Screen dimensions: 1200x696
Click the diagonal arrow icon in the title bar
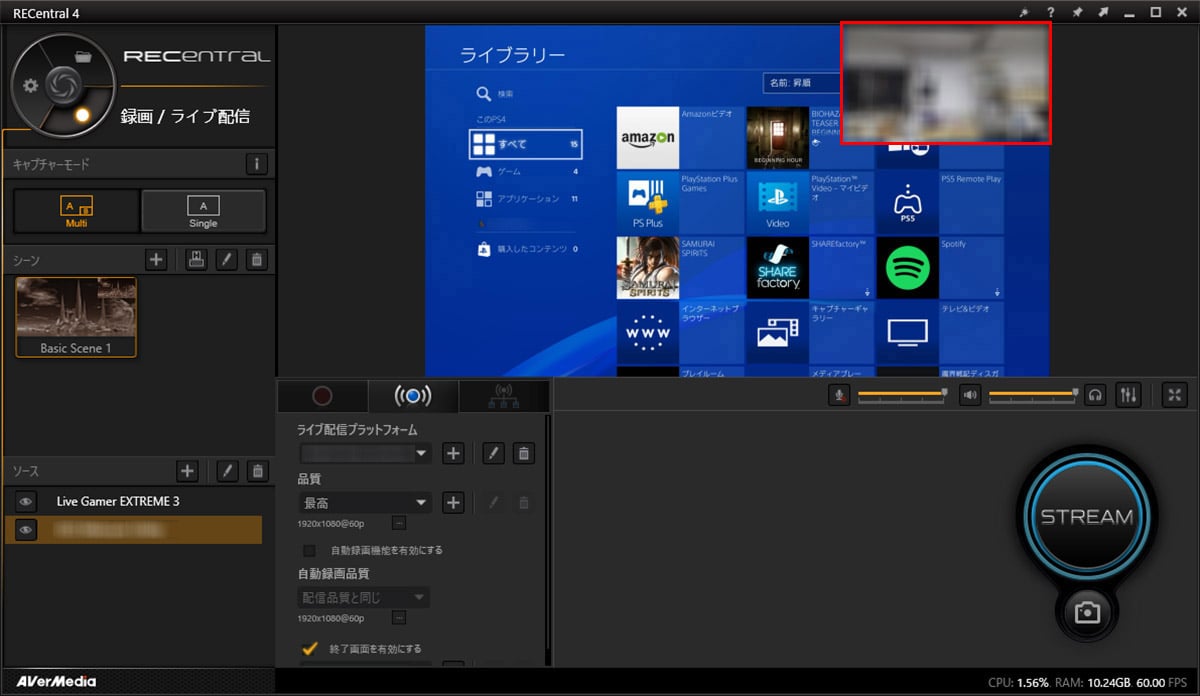[x=1103, y=12]
